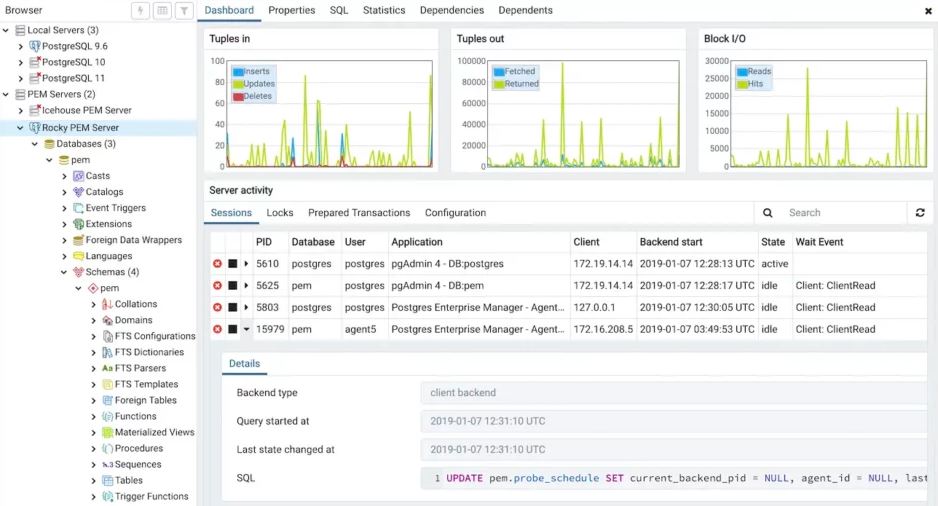
Task: Refresh the server activity list
Action: tap(920, 212)
